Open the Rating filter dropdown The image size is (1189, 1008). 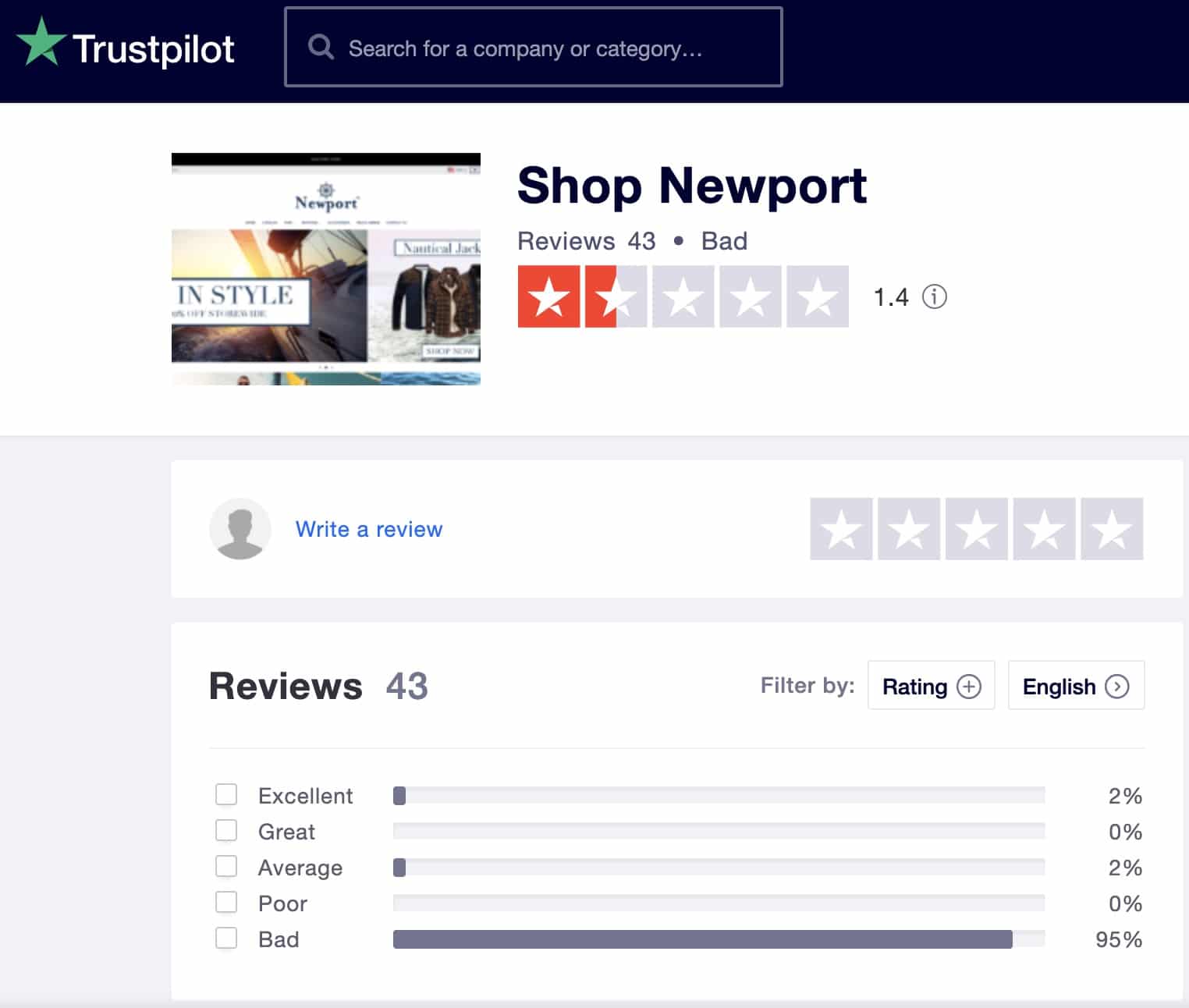pyautogui.click(x=931, y=686)
